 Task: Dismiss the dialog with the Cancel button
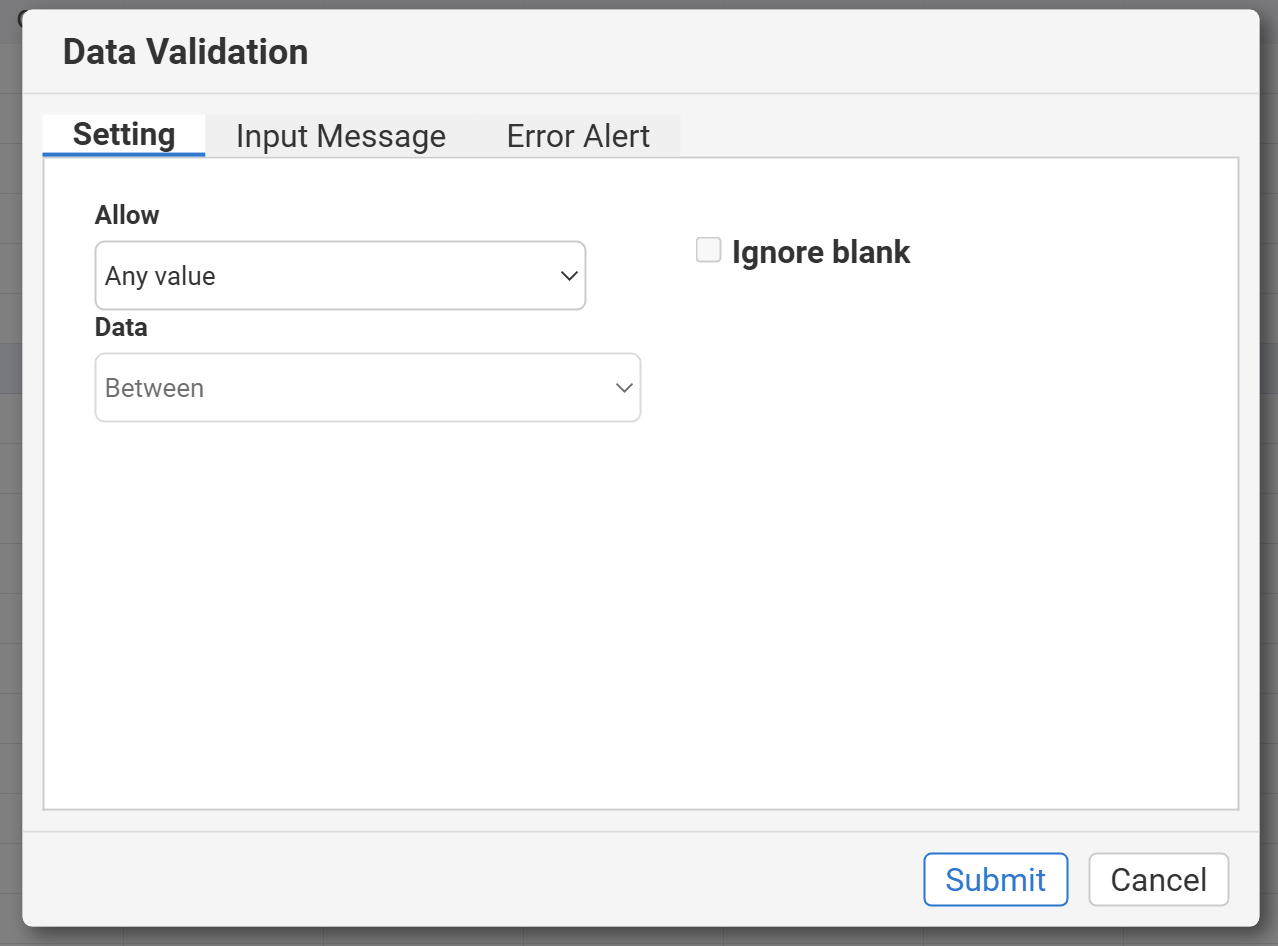coord(1158,879)
